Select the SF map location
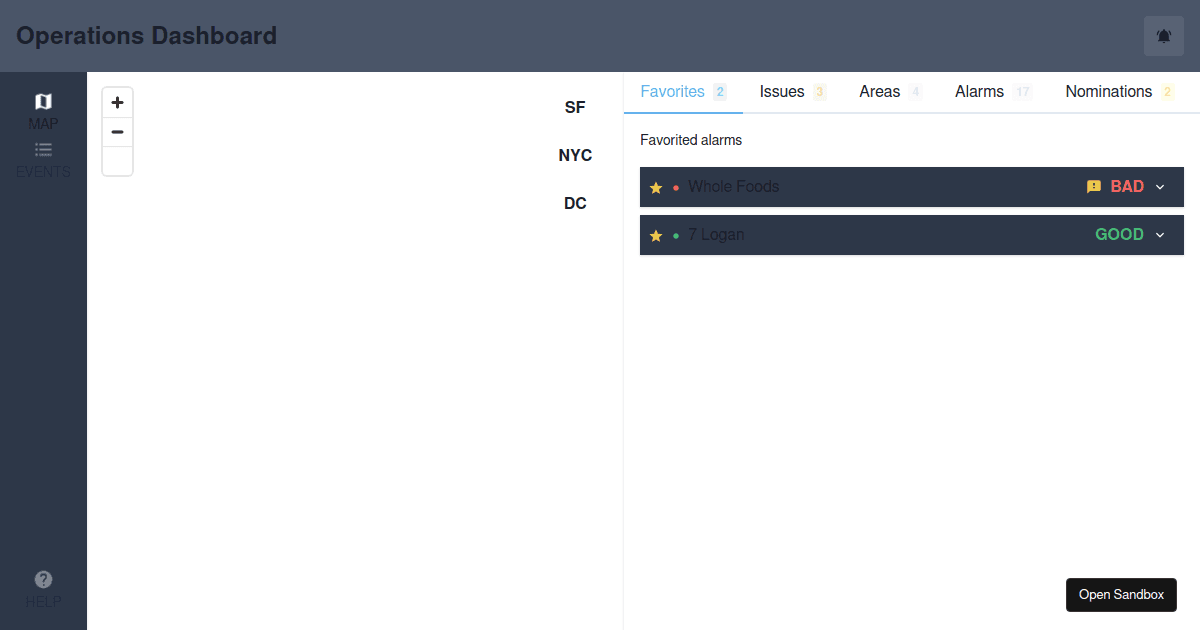1200x630 pixels. (575, 107)
